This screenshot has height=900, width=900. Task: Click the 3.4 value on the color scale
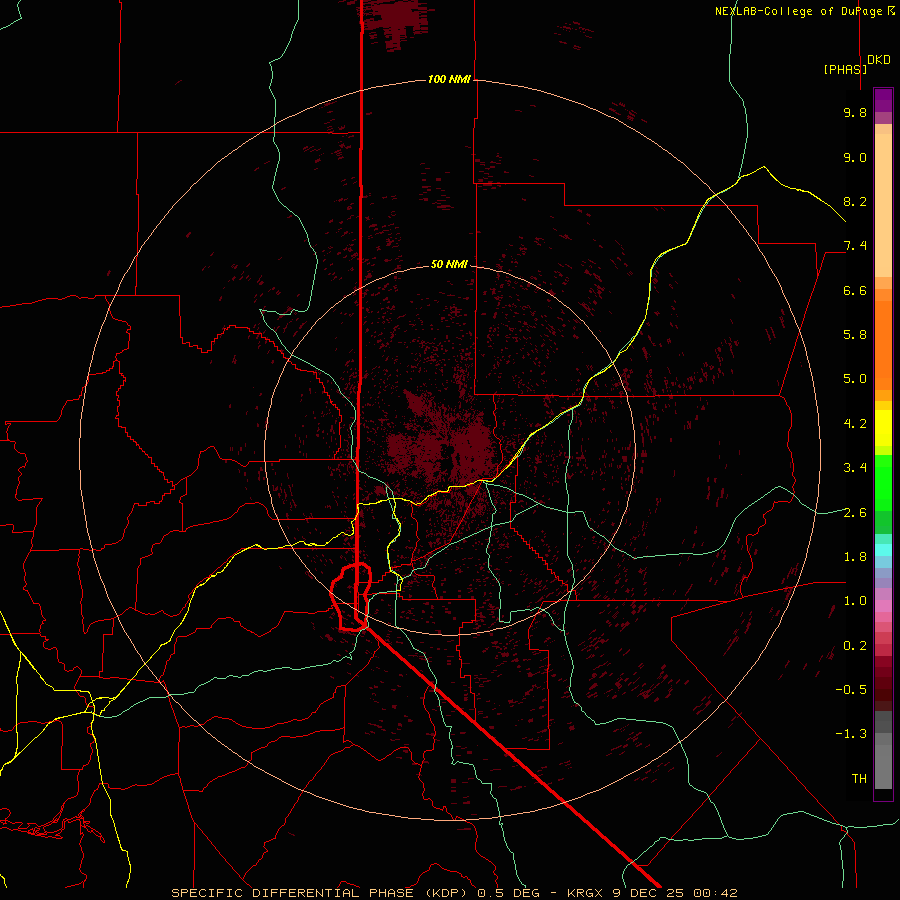click(855, 467)
